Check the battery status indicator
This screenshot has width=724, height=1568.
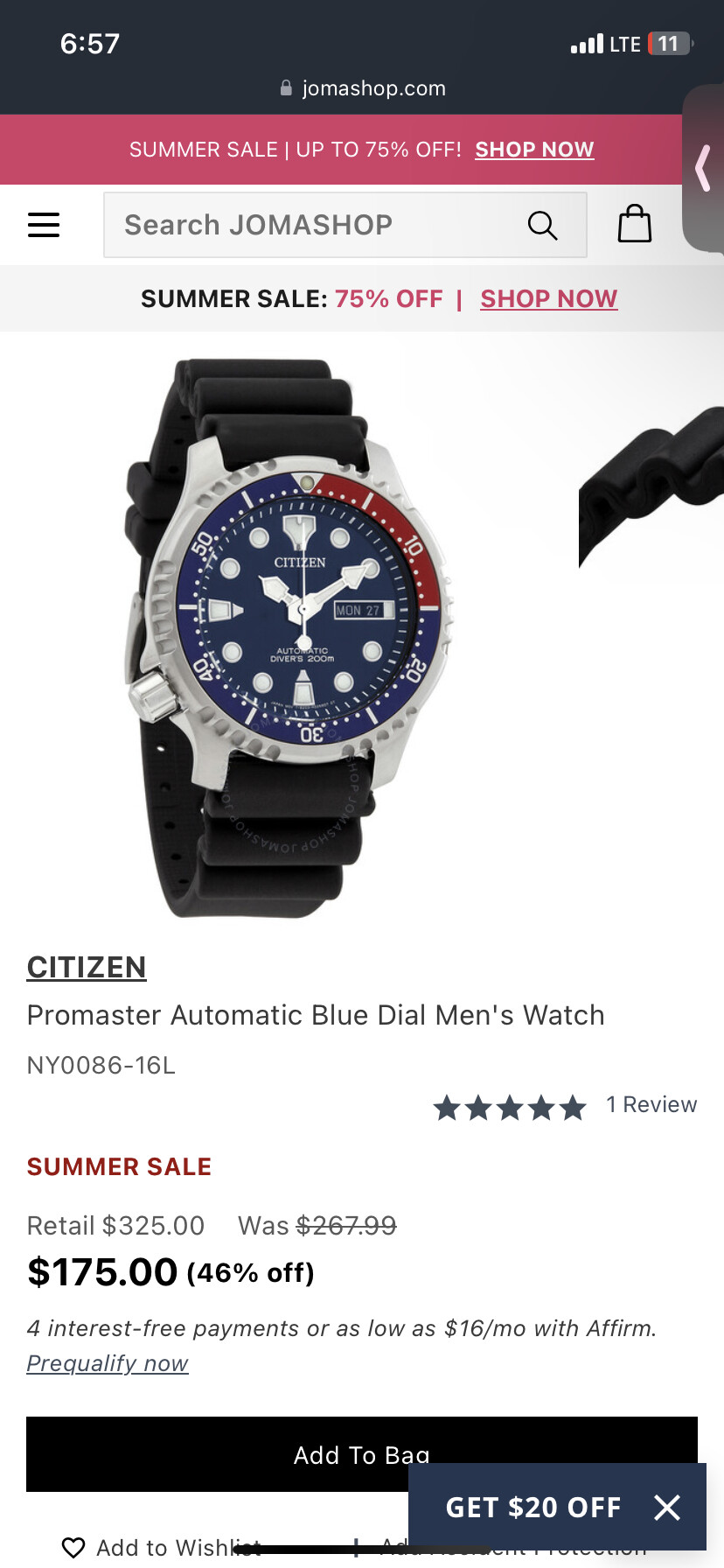click(671, 44)
